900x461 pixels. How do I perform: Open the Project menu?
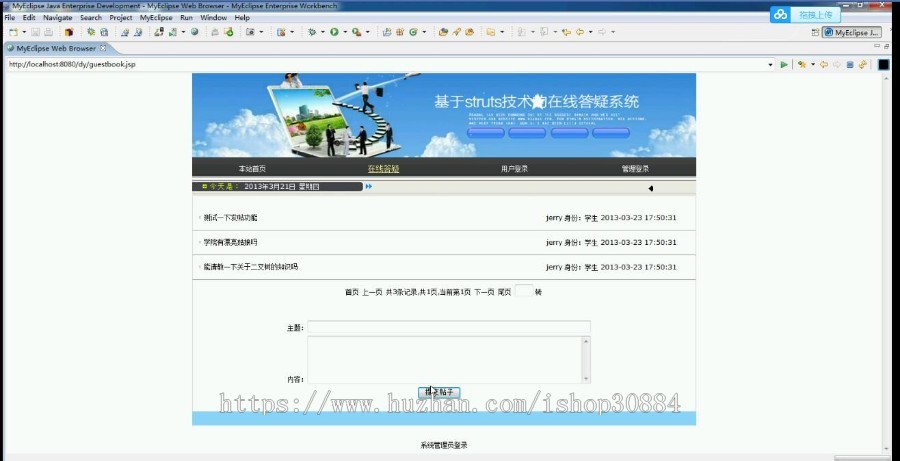tap(121, 18)
